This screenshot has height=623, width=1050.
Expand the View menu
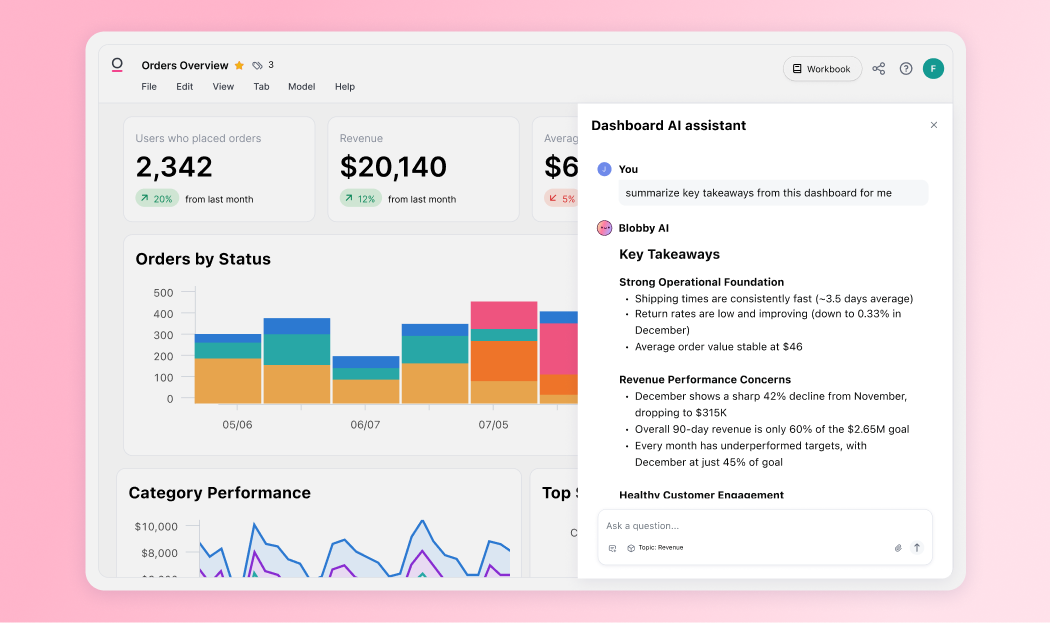pos(223,87)
